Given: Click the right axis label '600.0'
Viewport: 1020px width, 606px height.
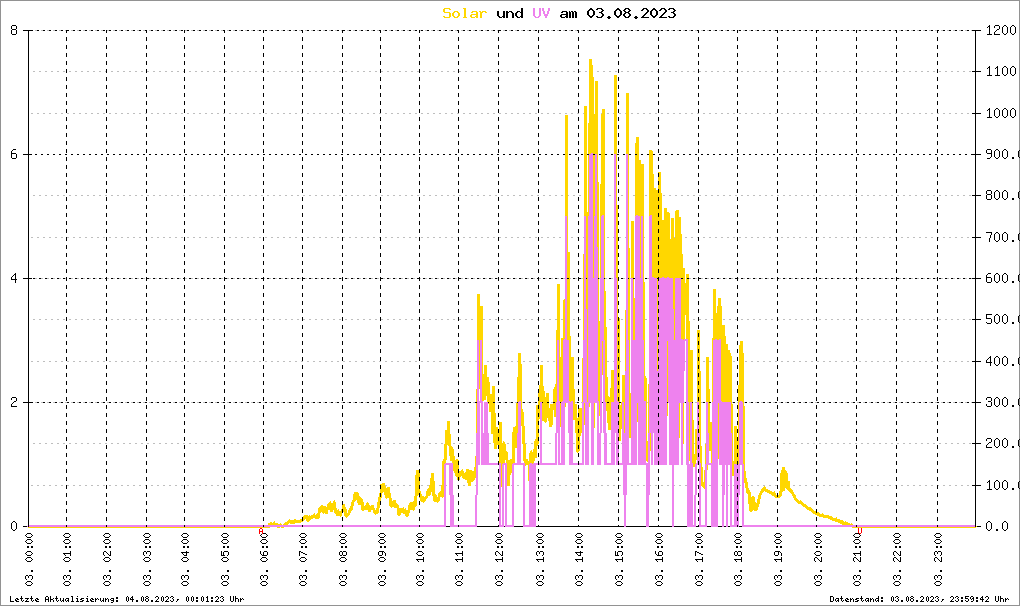Looking at the screenshot, I should pyautogui.click(x=1002, y=278).
